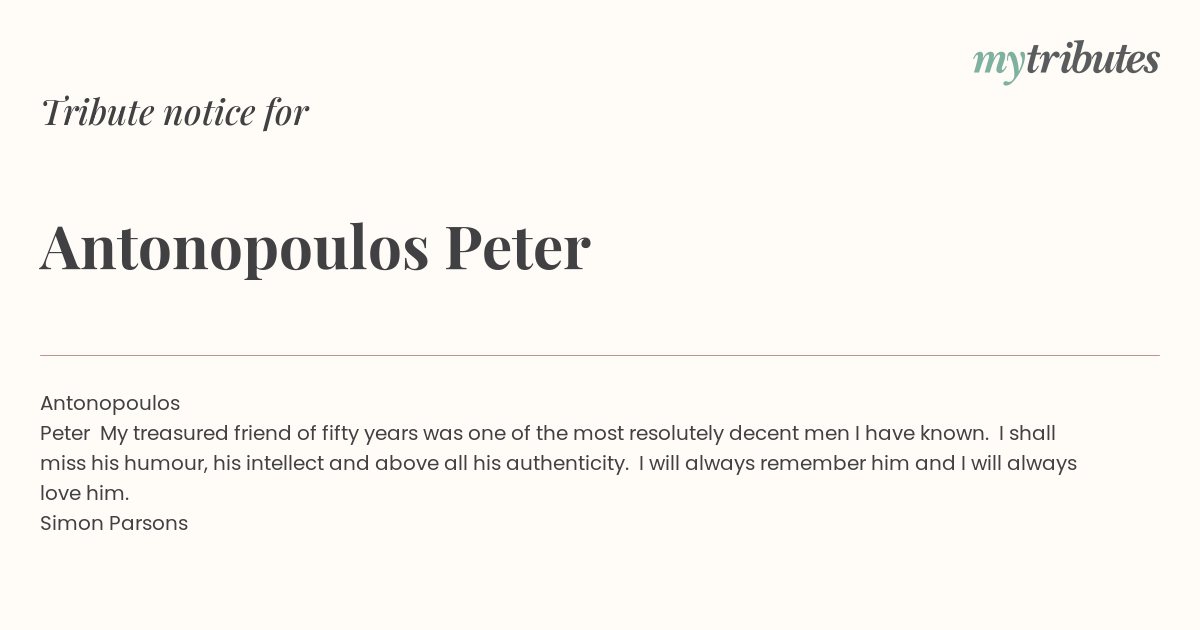Select the "Tribute notice for" heading
Viewport: 1200px width, 630px height.
pos(175,112)
